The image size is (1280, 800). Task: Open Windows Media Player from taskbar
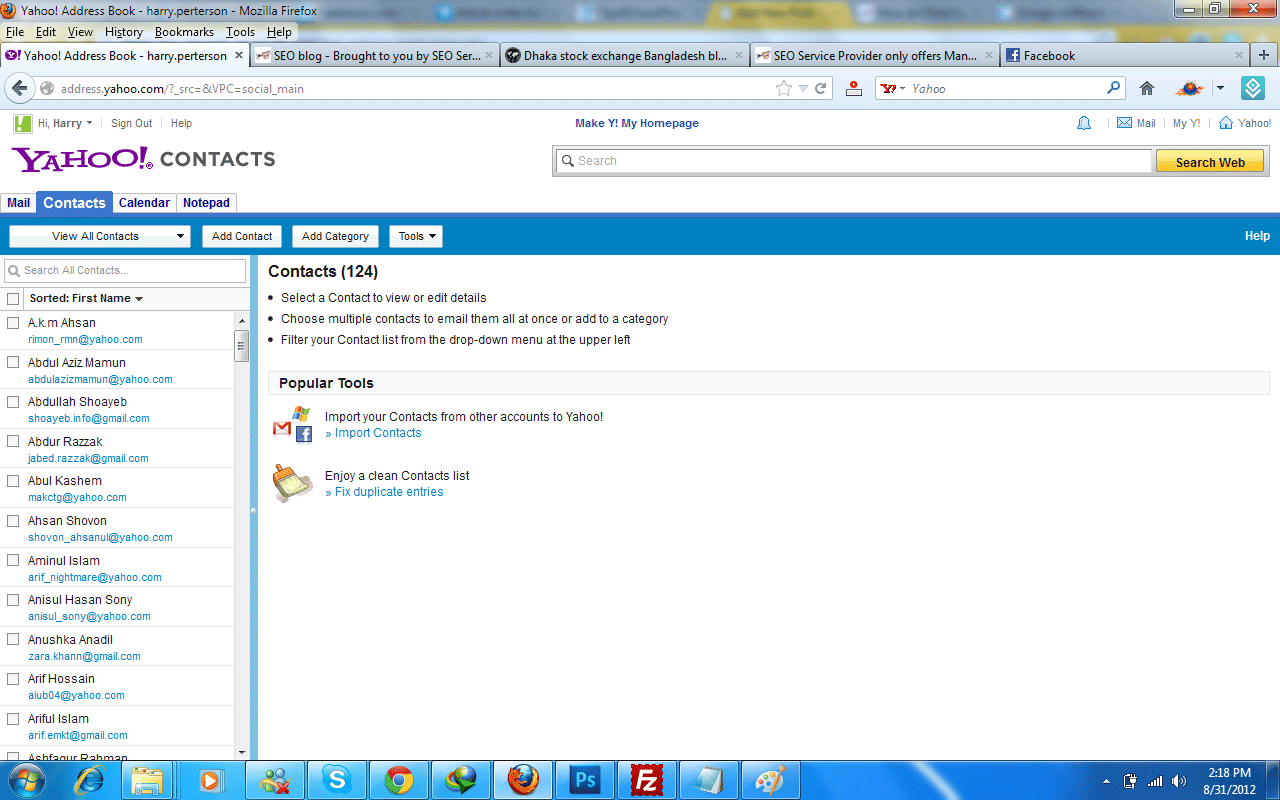click(x=211, y=780)
